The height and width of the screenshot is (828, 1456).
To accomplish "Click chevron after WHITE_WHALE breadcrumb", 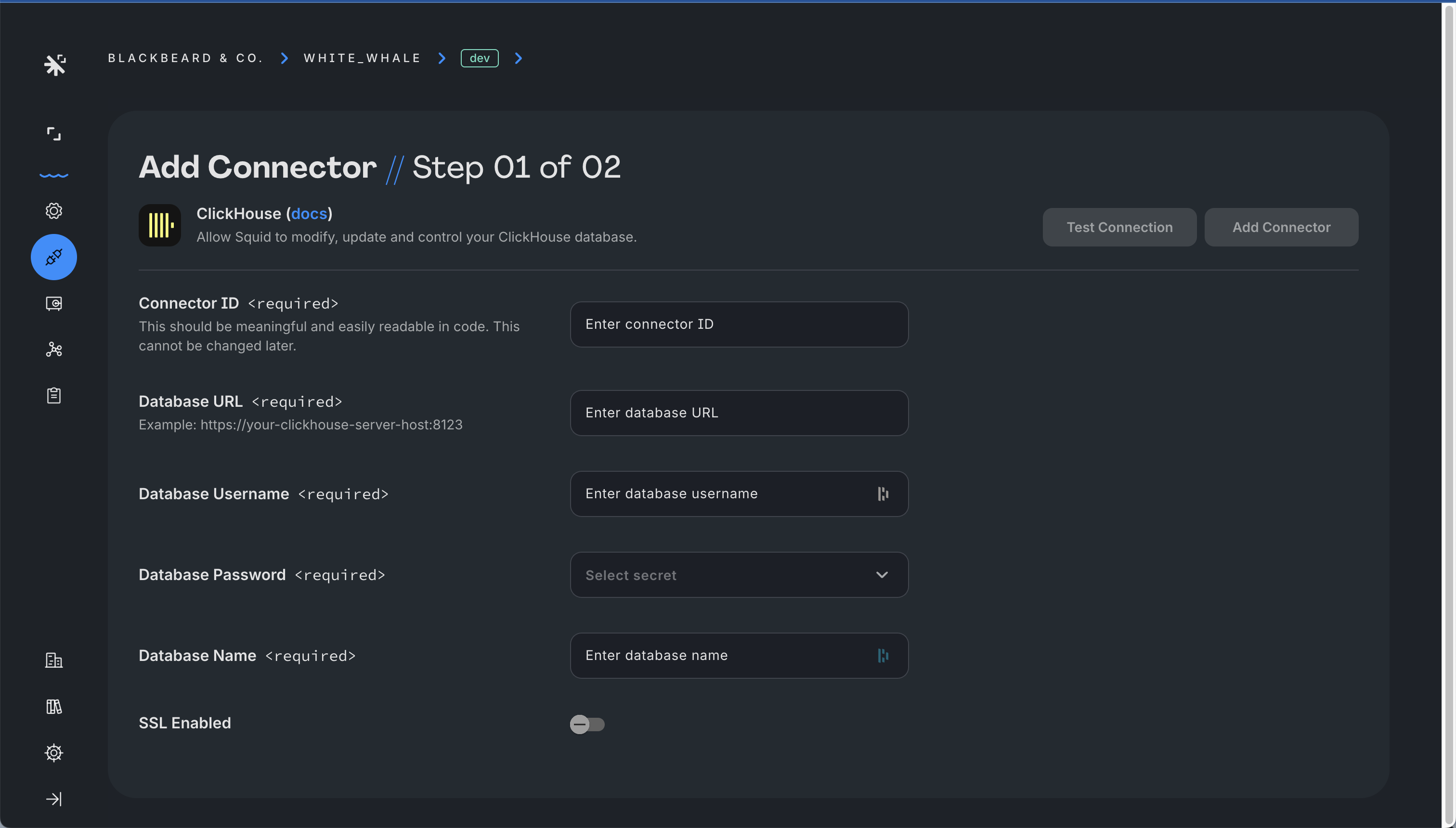I will (x=442, y=59).
